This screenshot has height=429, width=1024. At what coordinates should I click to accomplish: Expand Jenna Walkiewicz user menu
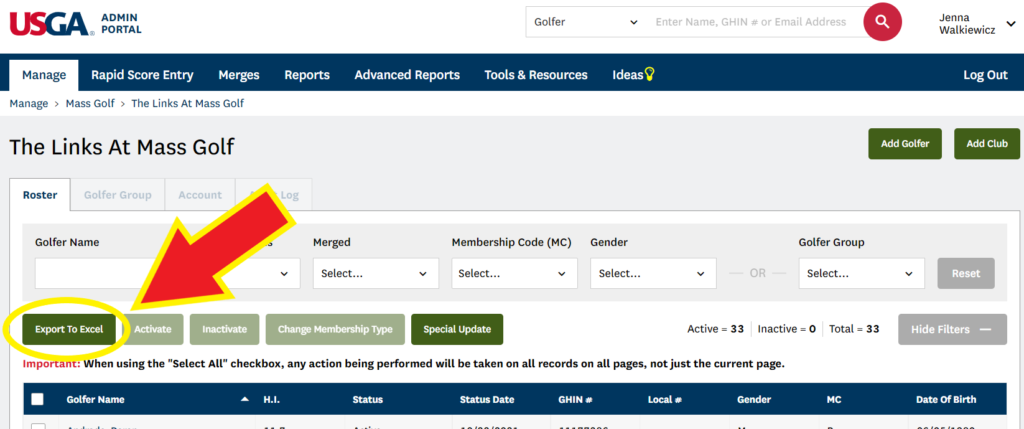pos(976,23)
